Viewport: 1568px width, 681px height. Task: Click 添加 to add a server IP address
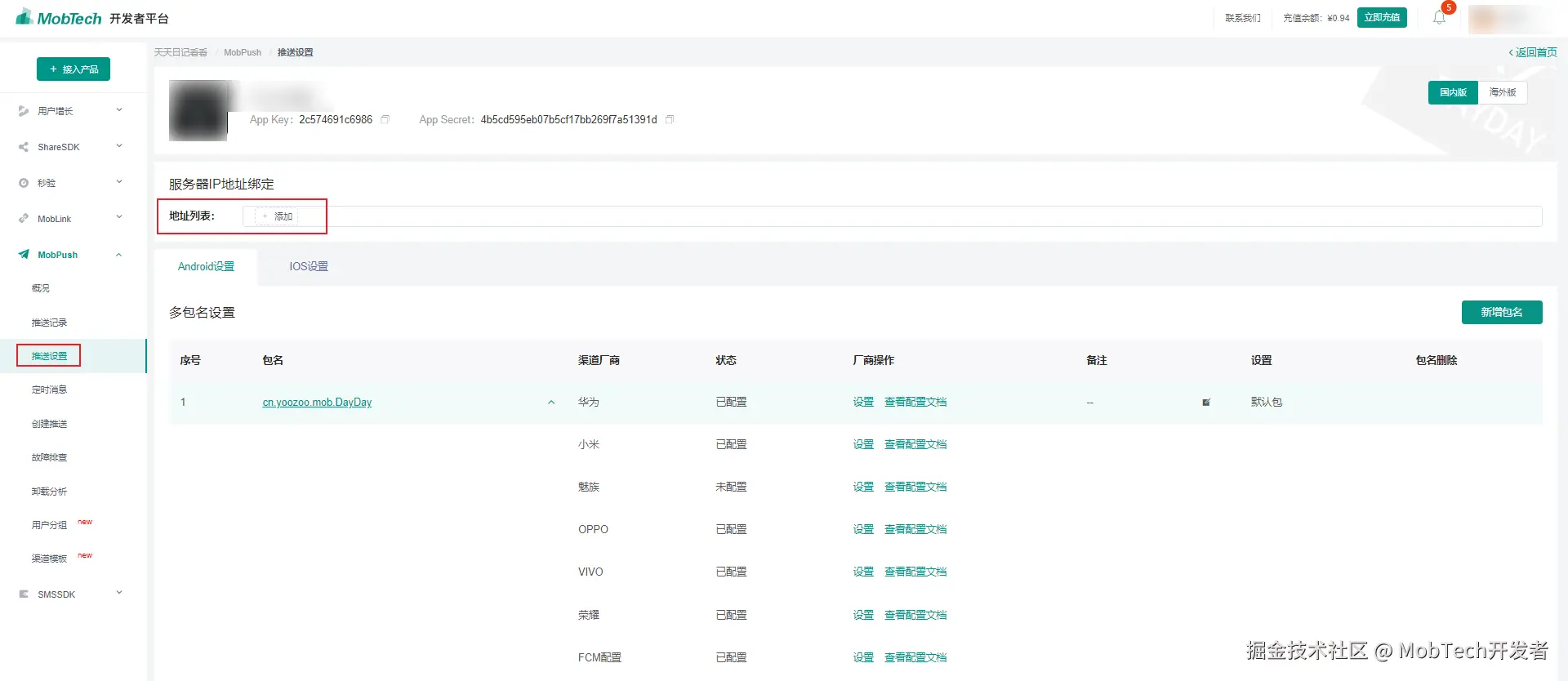pos(277,216)
